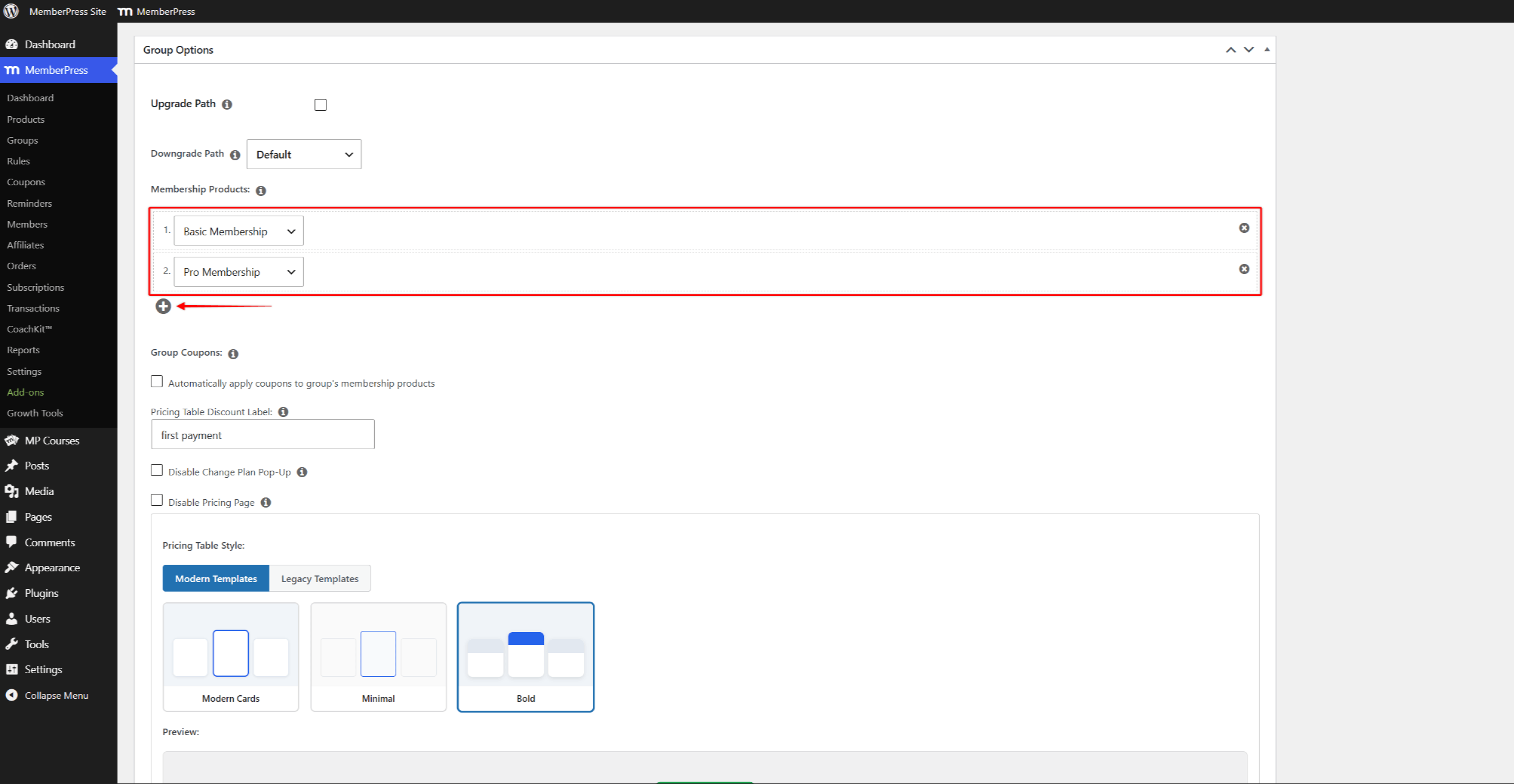Open CoachKit submenu item
The image size is (1514, 784).
pyautogui.click(x=30, y=329)
